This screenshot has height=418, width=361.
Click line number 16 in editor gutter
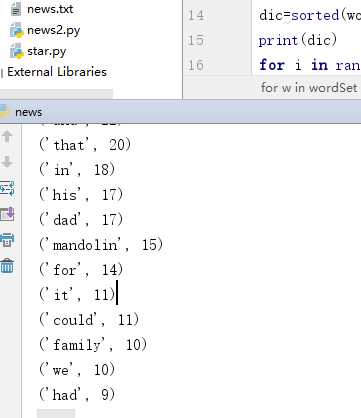click(196, 65)
